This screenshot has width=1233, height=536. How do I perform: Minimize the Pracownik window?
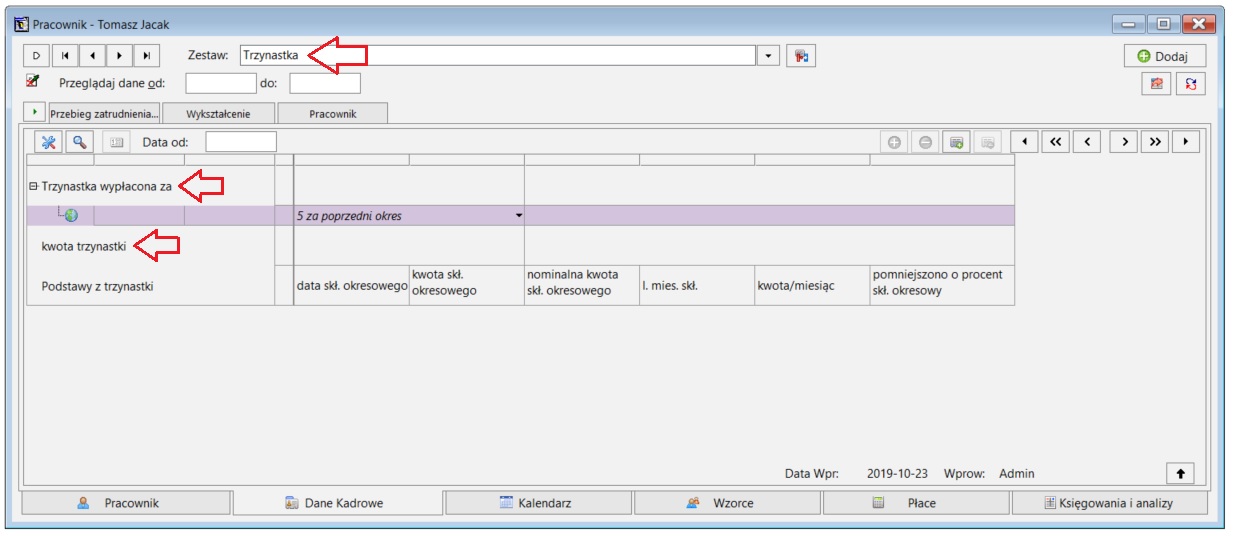(1130, 23)
